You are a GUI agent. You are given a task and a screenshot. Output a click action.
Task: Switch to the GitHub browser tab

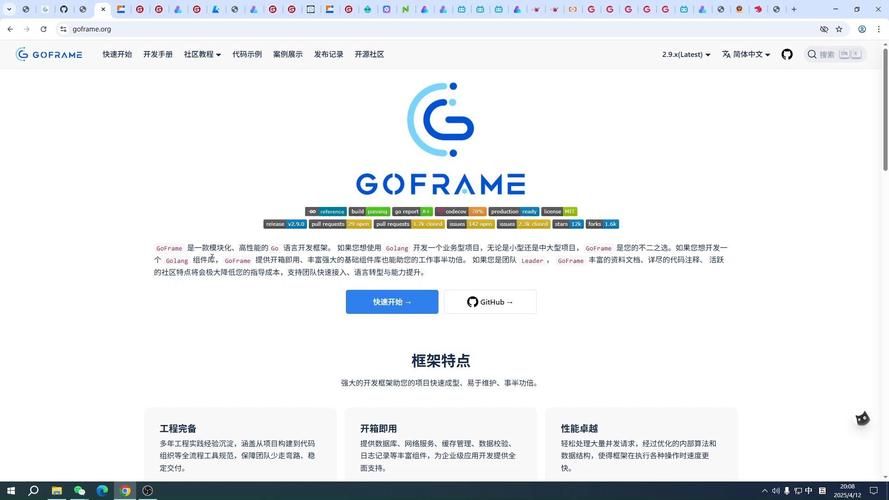coord(64,9)
